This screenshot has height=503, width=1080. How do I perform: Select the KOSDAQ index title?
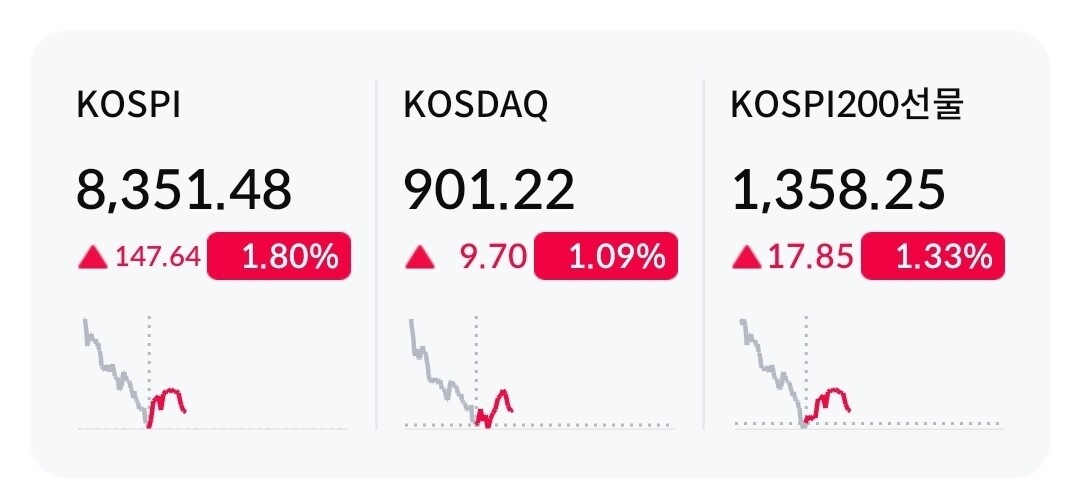pyautogui.click(x=476, y=106)
